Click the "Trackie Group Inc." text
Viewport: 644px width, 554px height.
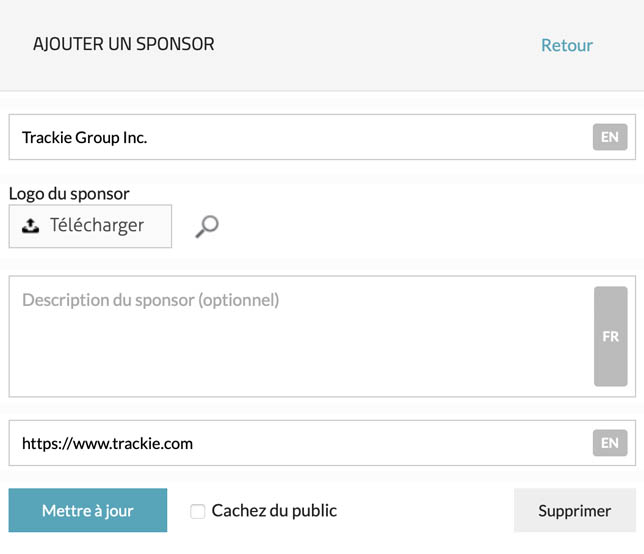click(x=85, y=137)
